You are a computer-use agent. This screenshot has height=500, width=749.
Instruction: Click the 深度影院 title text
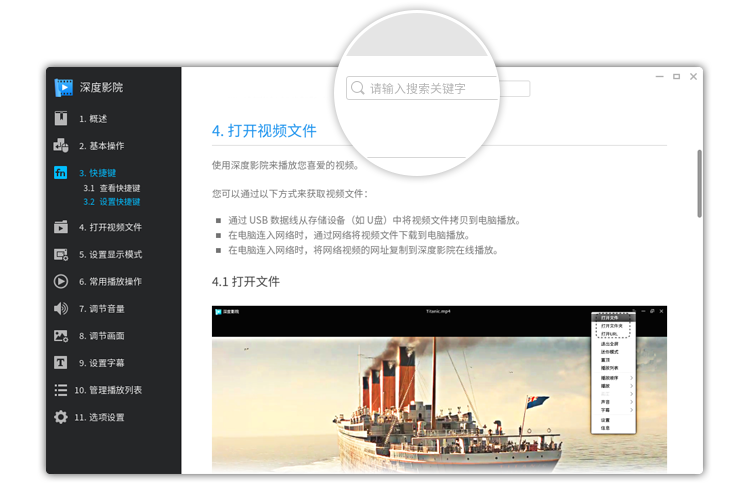click(x=101, y=87)
